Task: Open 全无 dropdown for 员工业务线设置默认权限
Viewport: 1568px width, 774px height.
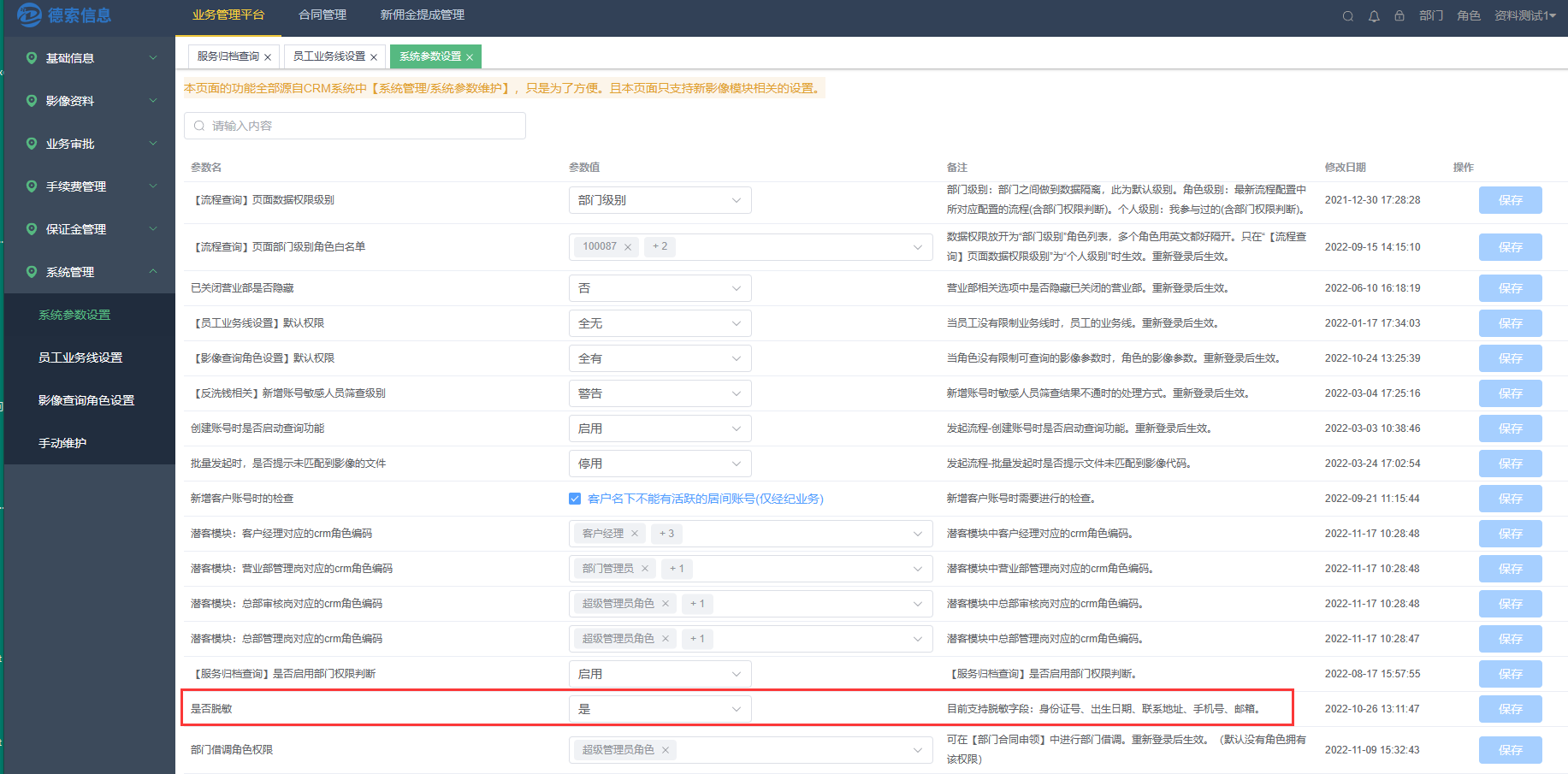Action: [x=660, y=323]
